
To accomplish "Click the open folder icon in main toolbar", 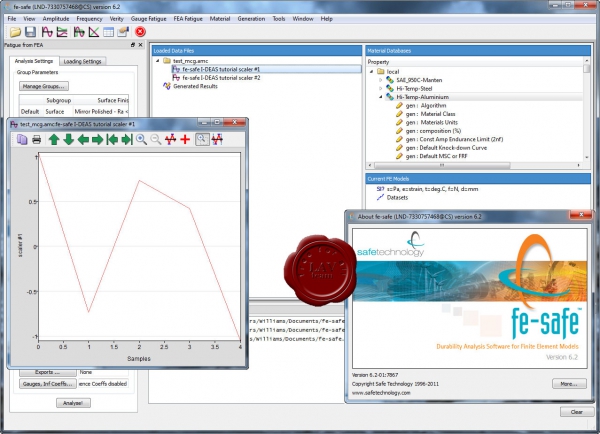I will (x=15, y=32).
